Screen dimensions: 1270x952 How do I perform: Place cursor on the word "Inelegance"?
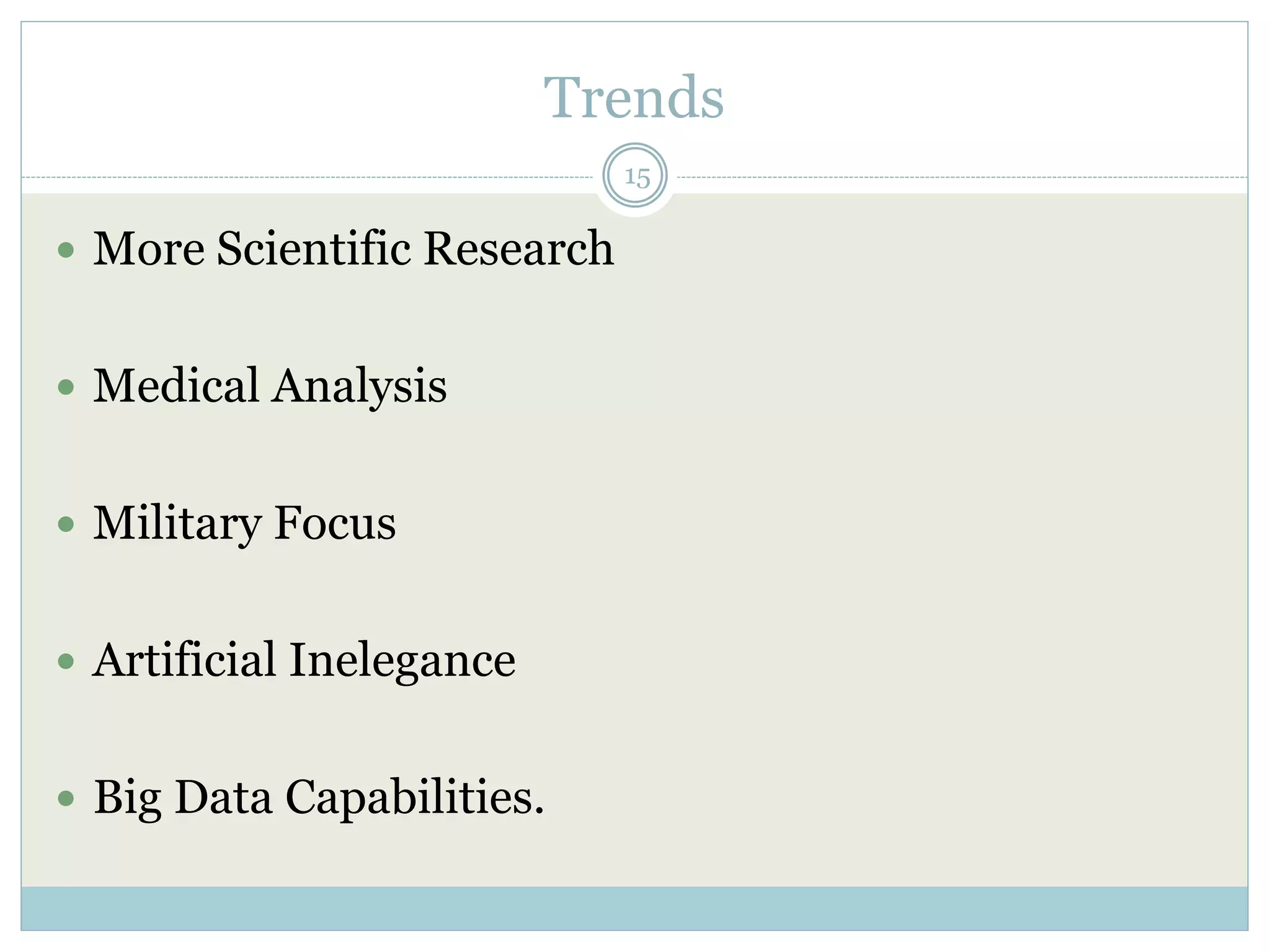tap(402, 661)
